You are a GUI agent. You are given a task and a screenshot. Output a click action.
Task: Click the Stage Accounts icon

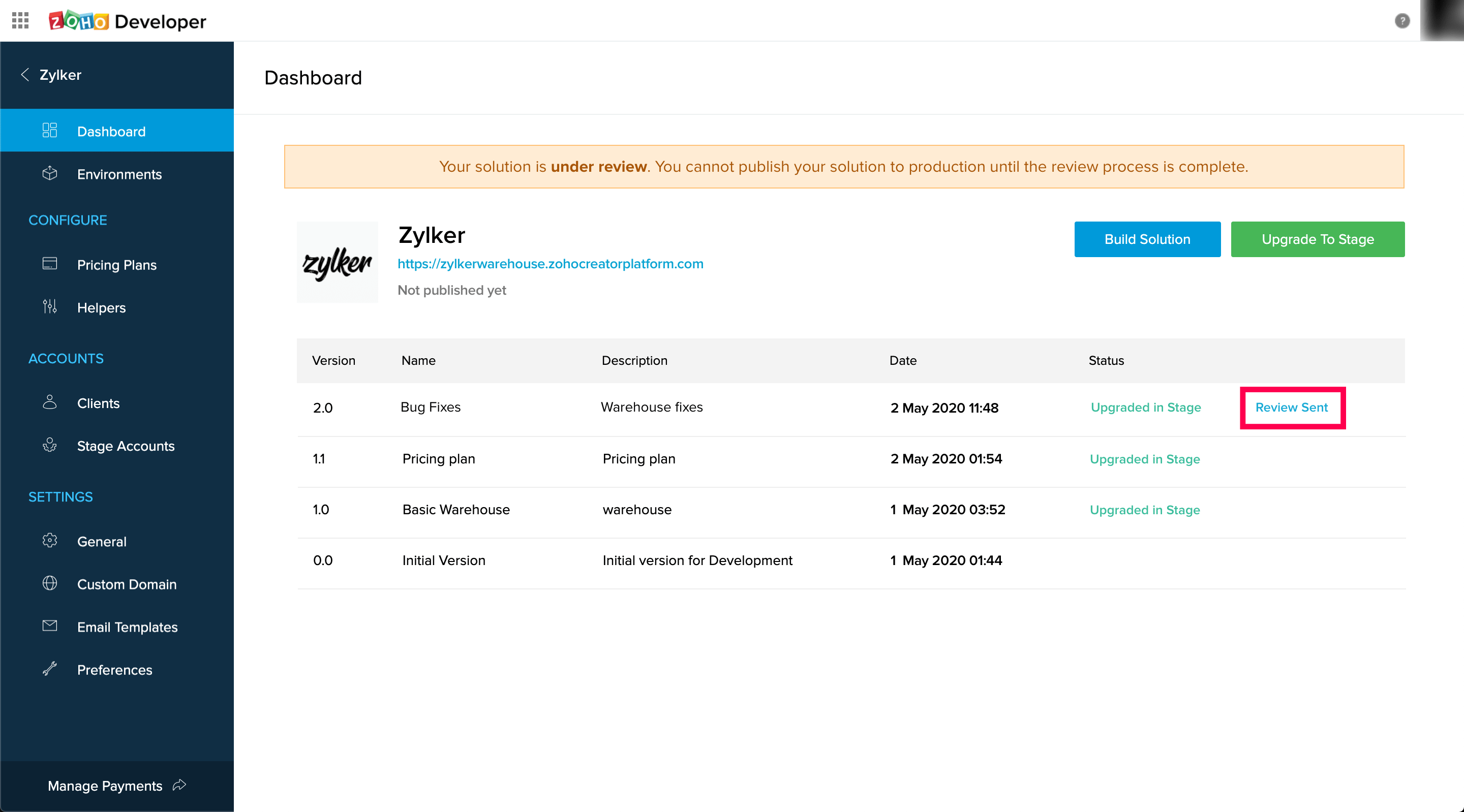[50, 445]
